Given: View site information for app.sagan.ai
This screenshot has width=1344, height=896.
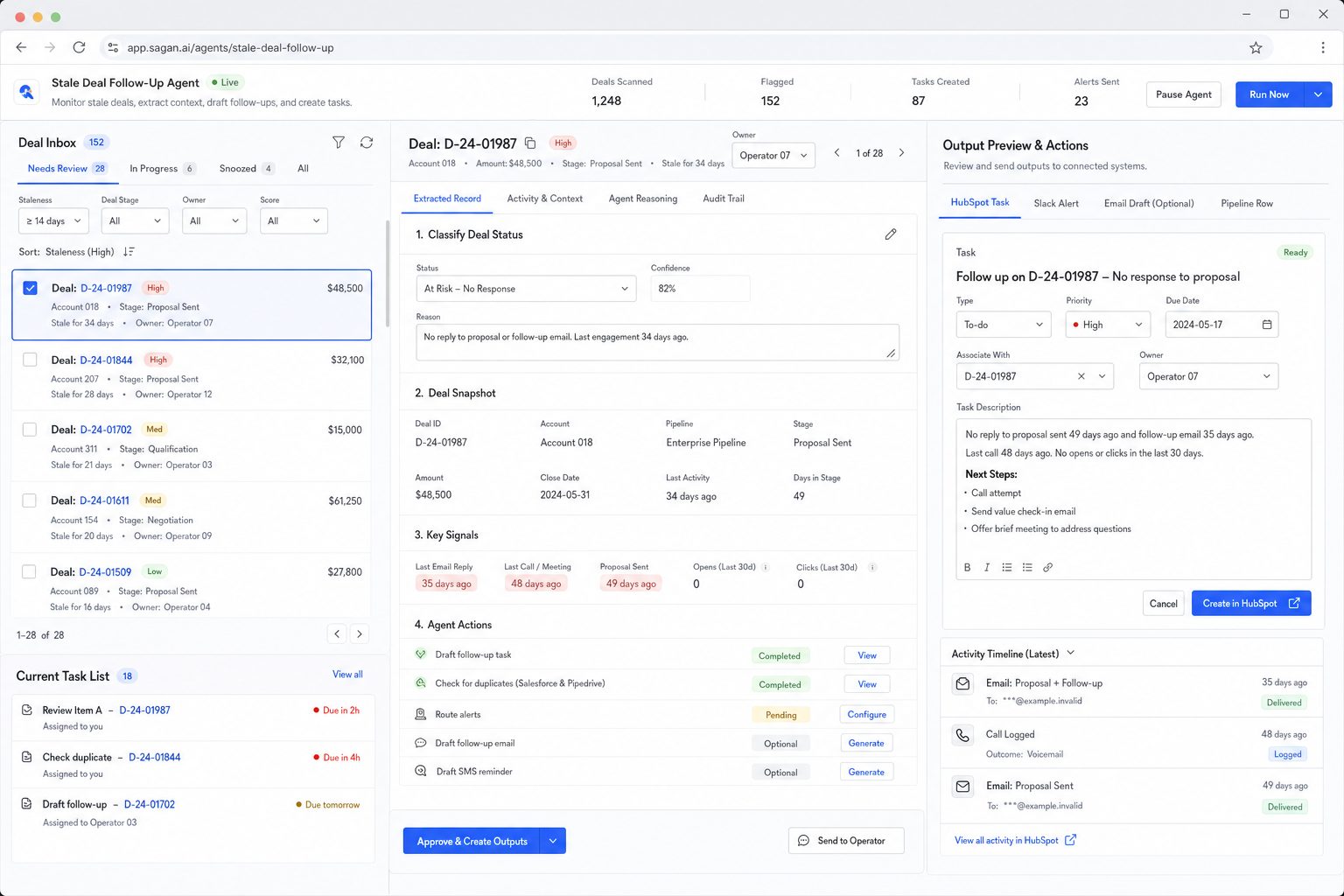Looking at the screenshot, I should (113, 48).
